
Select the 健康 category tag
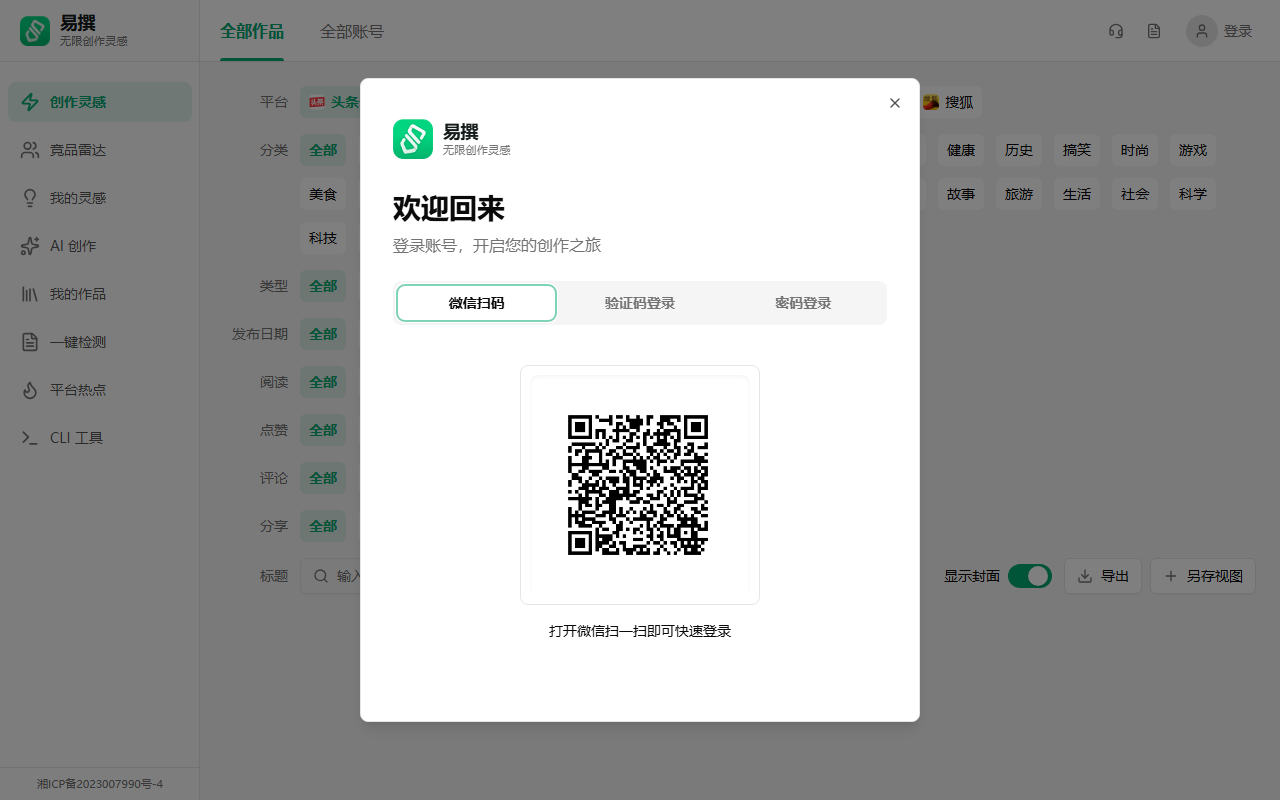961,150
